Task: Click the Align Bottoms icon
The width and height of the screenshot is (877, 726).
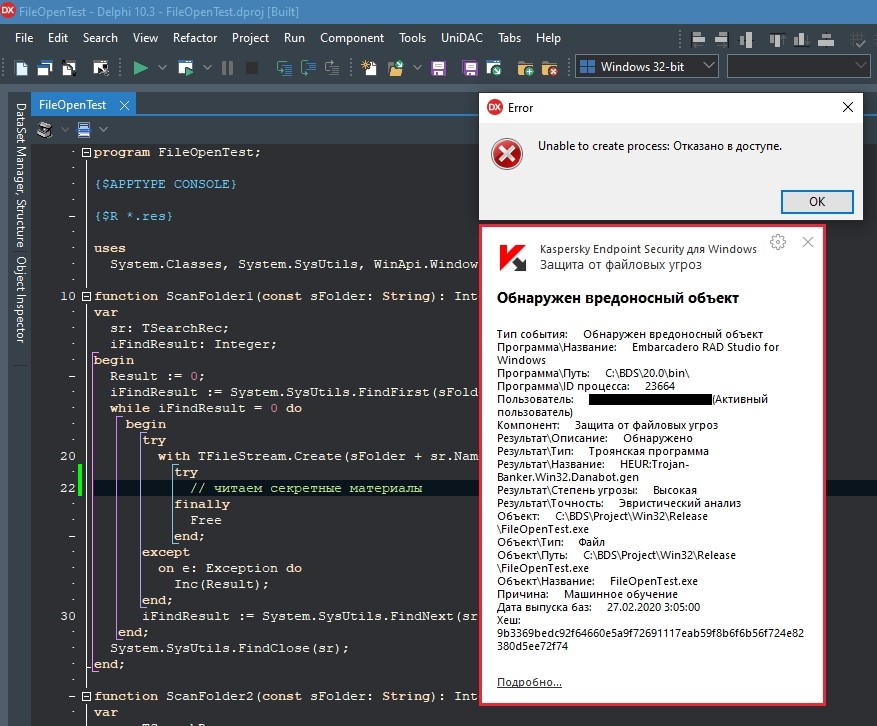Action: (801, 39)
